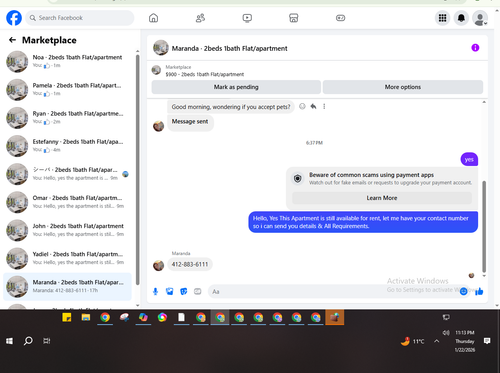Open the Home feed icon
This screenshot has height=373, width=500.
(153, 18)
